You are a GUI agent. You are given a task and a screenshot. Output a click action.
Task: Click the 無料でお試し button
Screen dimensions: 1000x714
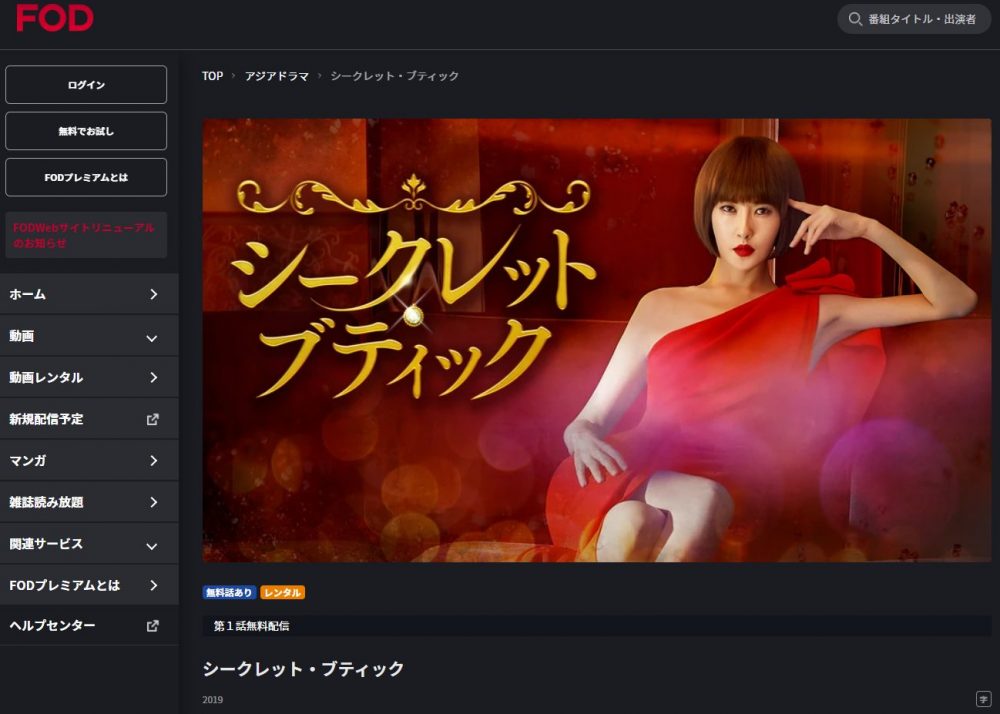pos(86,131)
